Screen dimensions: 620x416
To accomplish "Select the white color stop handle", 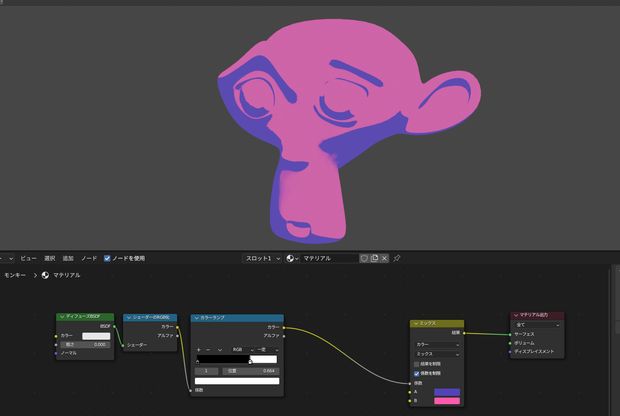I will click(250, 361).
